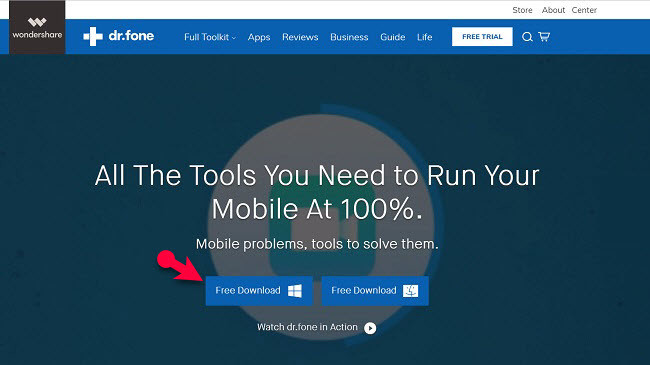Open the search magnifier icon

pos(527,37)
